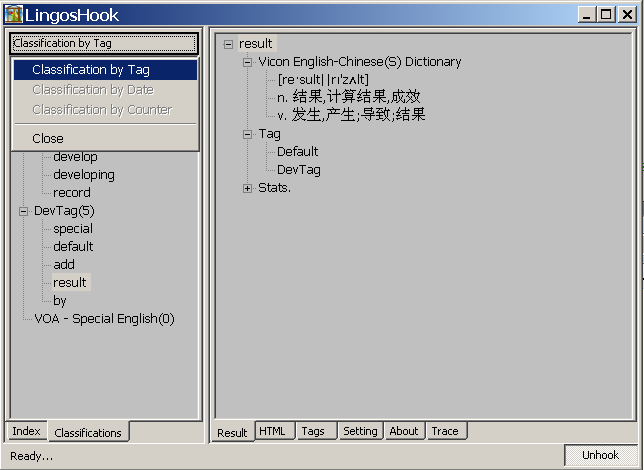Select the word by under DevTag
Screen dimensions: 644x470
(x=60, y=301)
